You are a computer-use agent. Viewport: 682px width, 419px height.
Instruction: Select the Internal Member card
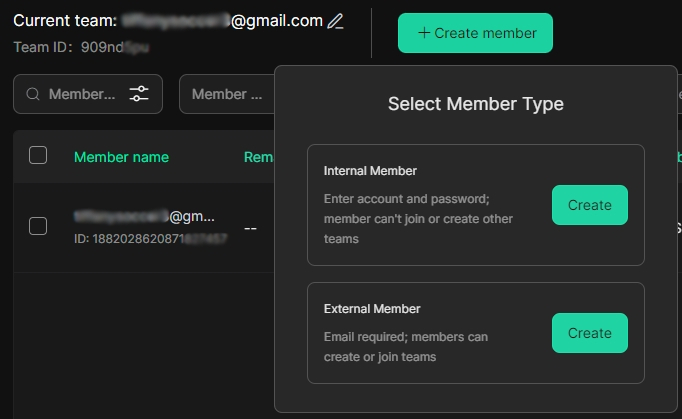pyautogui.click(x=476, y=205)
